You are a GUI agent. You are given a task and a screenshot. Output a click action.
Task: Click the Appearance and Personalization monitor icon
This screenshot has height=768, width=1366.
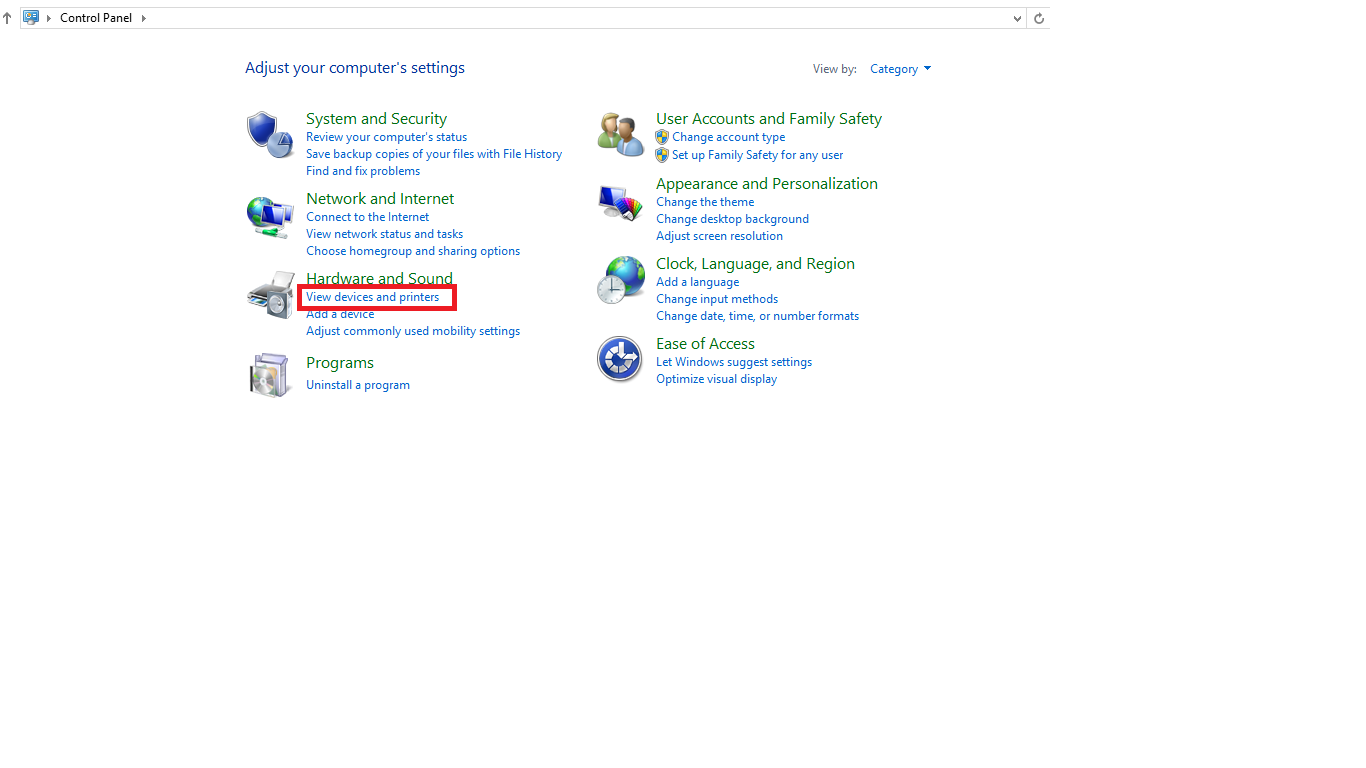(x=620, y=203)
